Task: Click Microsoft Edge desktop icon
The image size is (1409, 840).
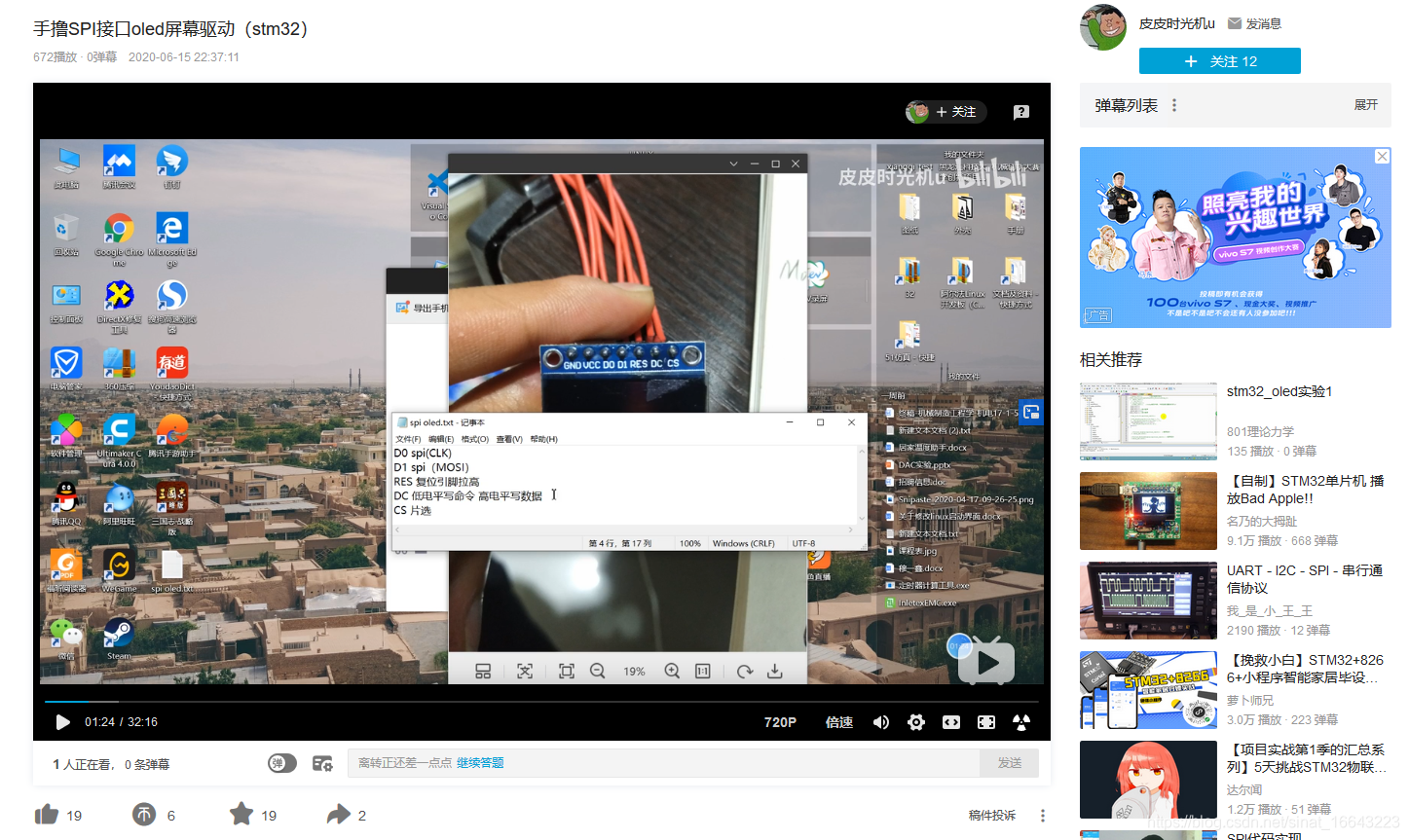Action: tap(172, 237)
